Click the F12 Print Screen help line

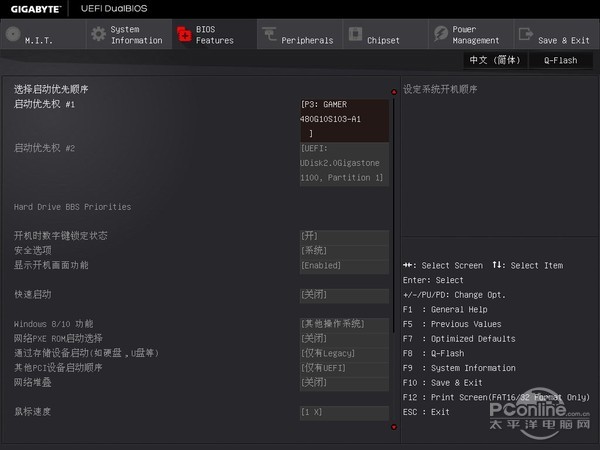[496, 398]
